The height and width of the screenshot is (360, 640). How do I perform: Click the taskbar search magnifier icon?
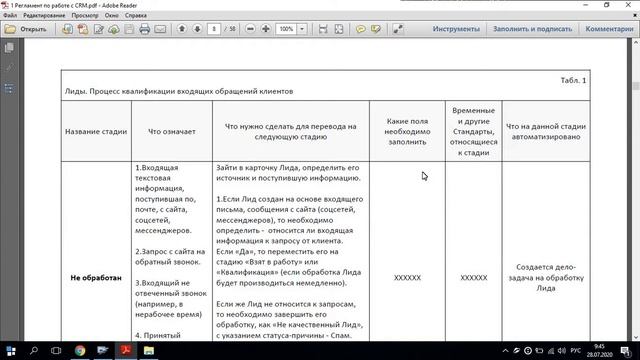pos(34,351)
